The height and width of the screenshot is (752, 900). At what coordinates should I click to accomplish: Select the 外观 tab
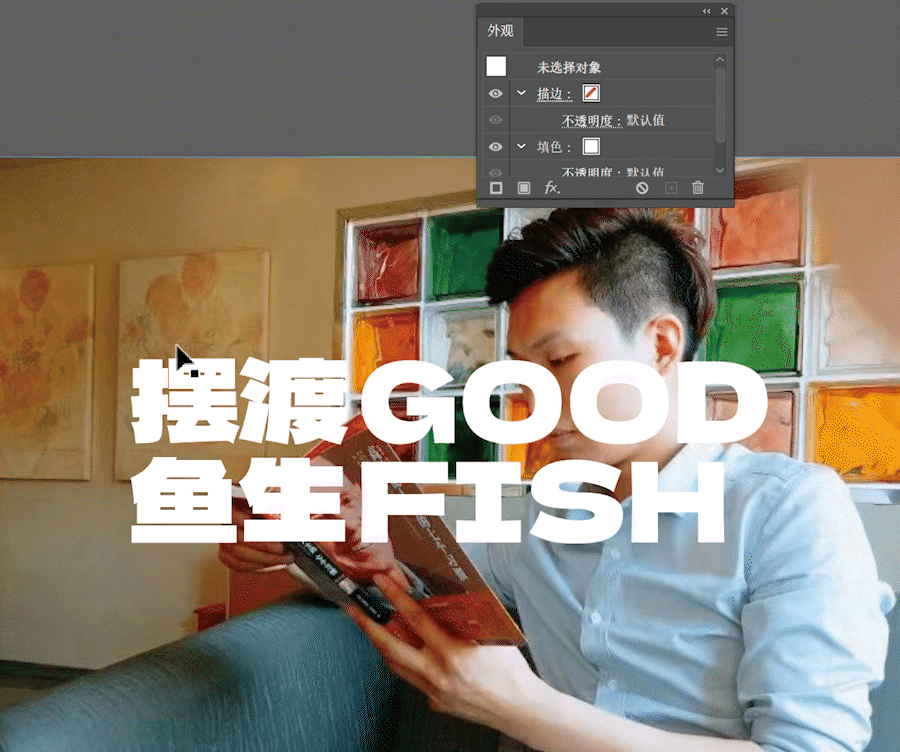(500, 31)
